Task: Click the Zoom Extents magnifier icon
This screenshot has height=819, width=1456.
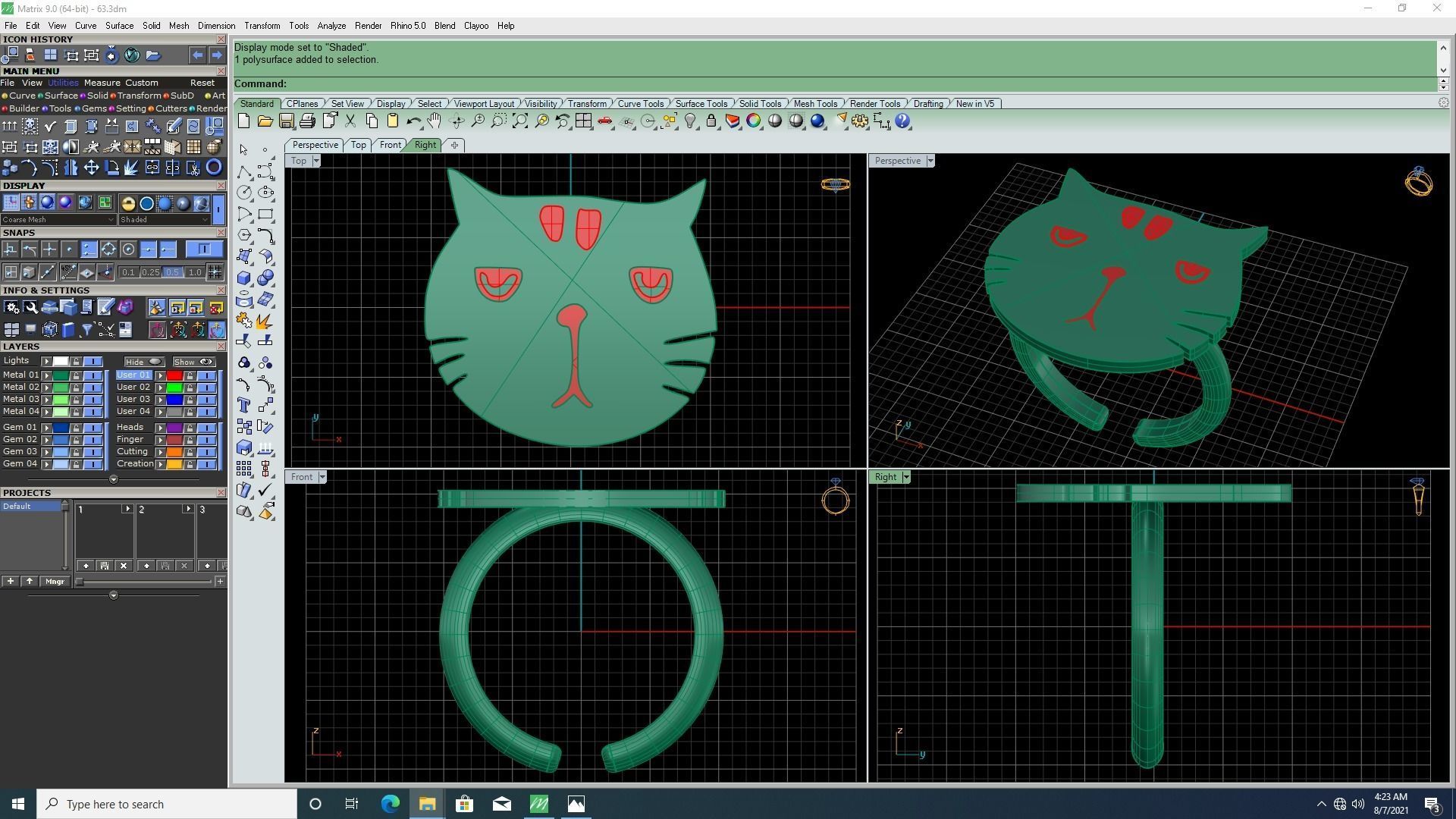Action: (x=520, y=121)
